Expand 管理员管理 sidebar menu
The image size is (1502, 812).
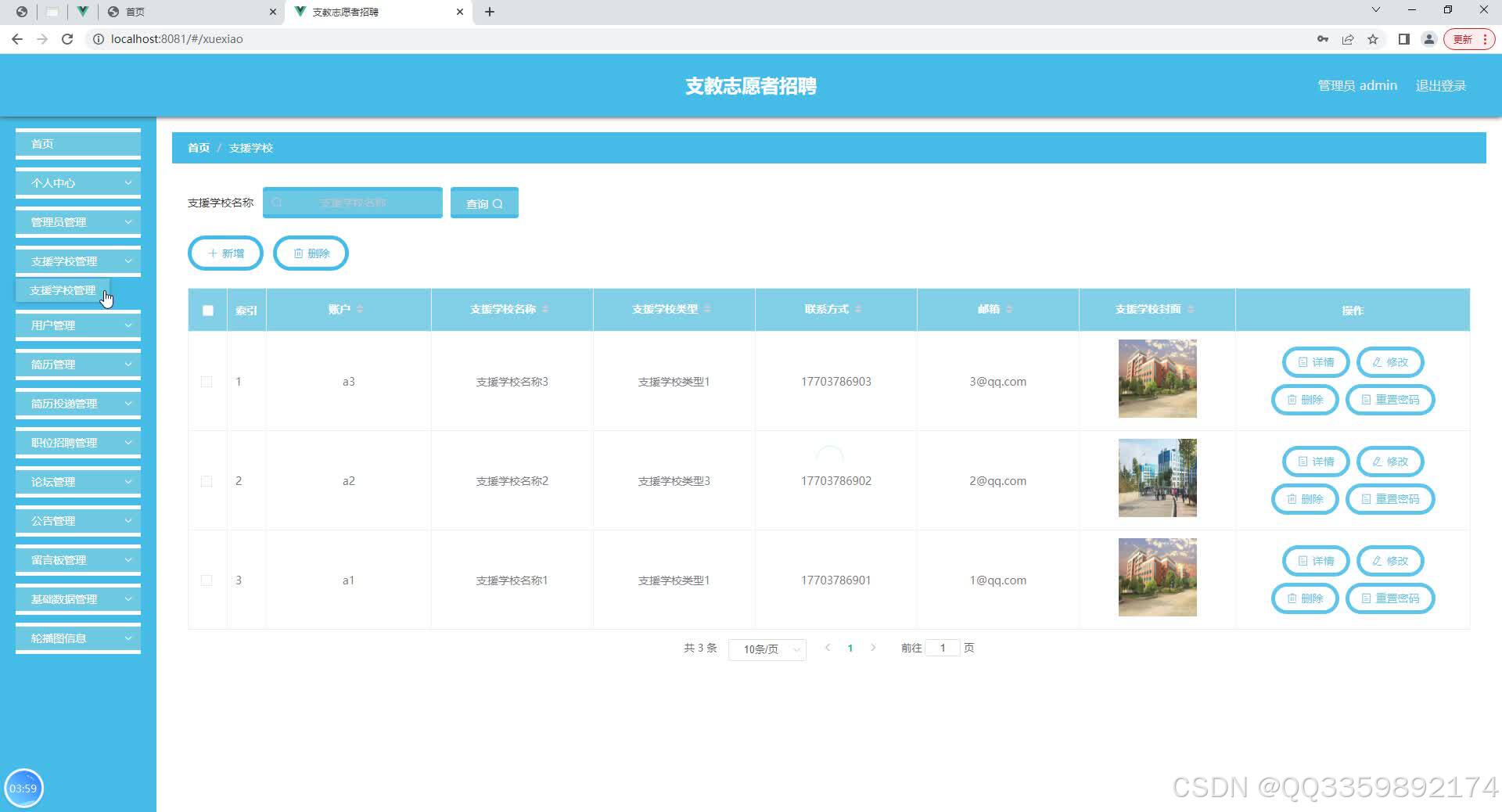coord(78,222)
